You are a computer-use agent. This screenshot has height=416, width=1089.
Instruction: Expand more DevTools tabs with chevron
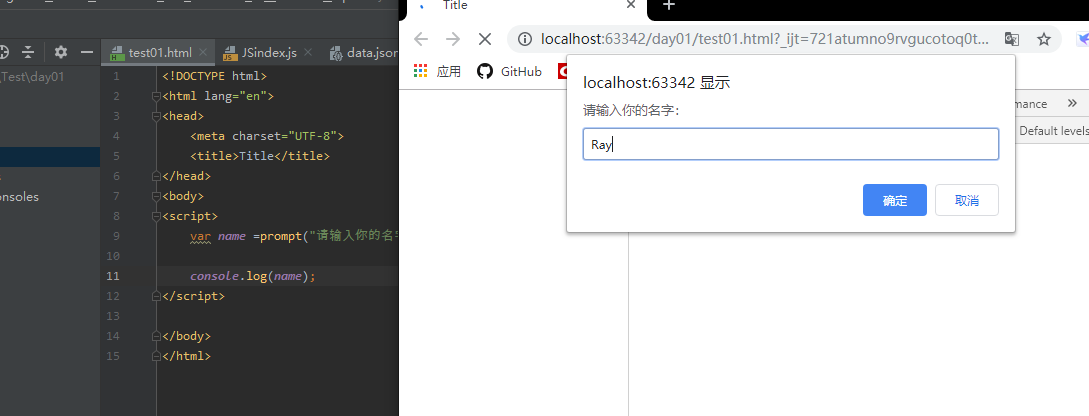[x=1072, y=103]
